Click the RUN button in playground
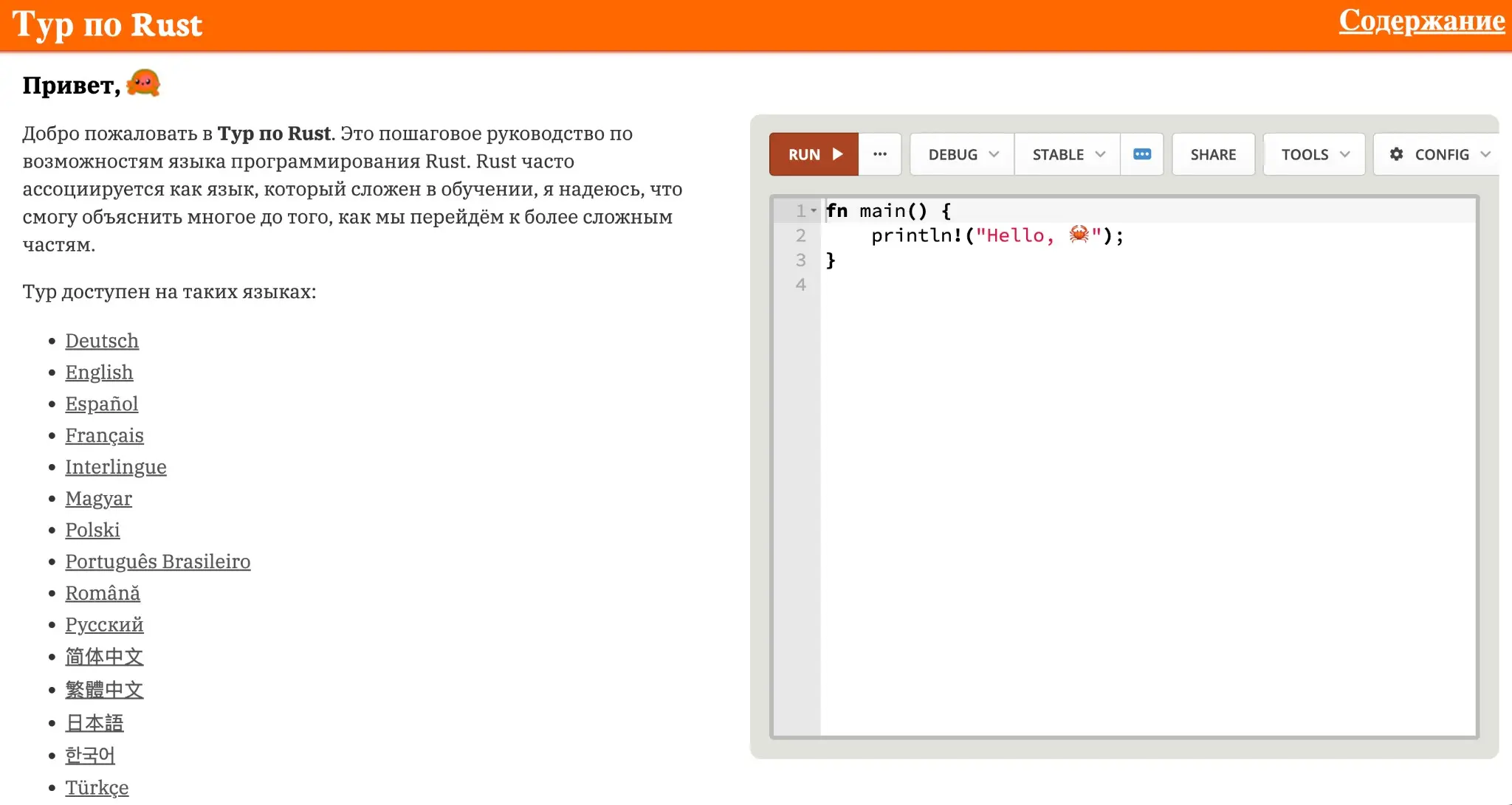This screenshot has width=1512, height=805. click(x=814, y=154)
